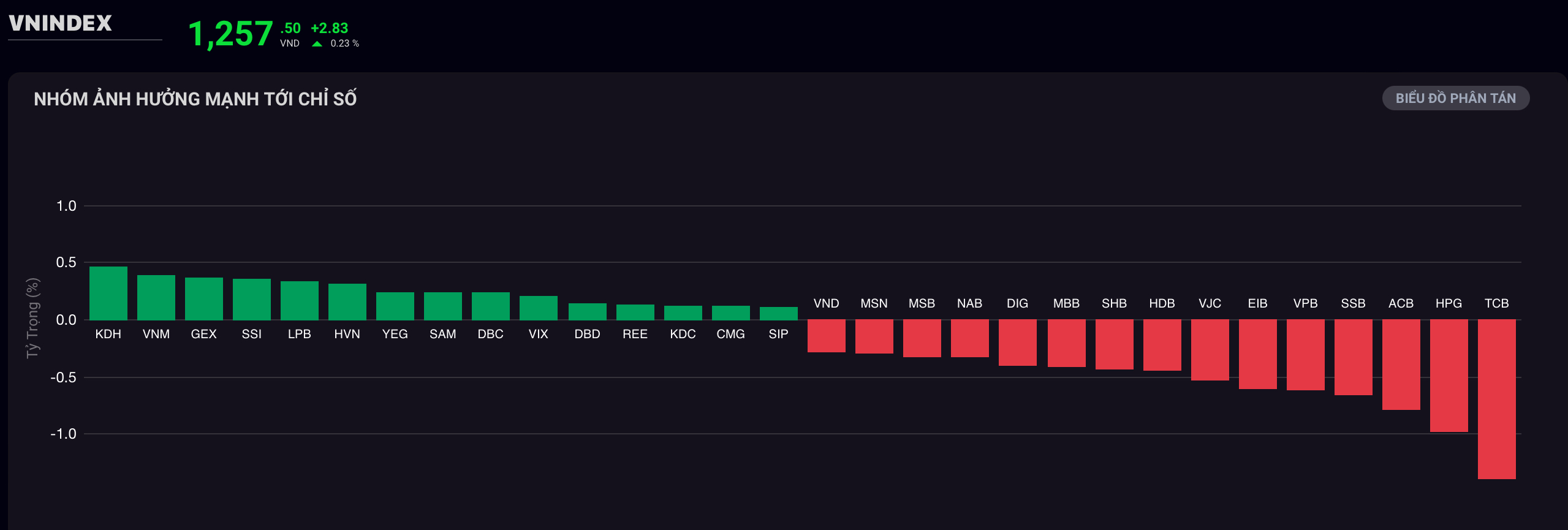Select the red HPG bar
This screenshot has width=1568, height=530.
pyautogui.click(x=1449, y=376)
